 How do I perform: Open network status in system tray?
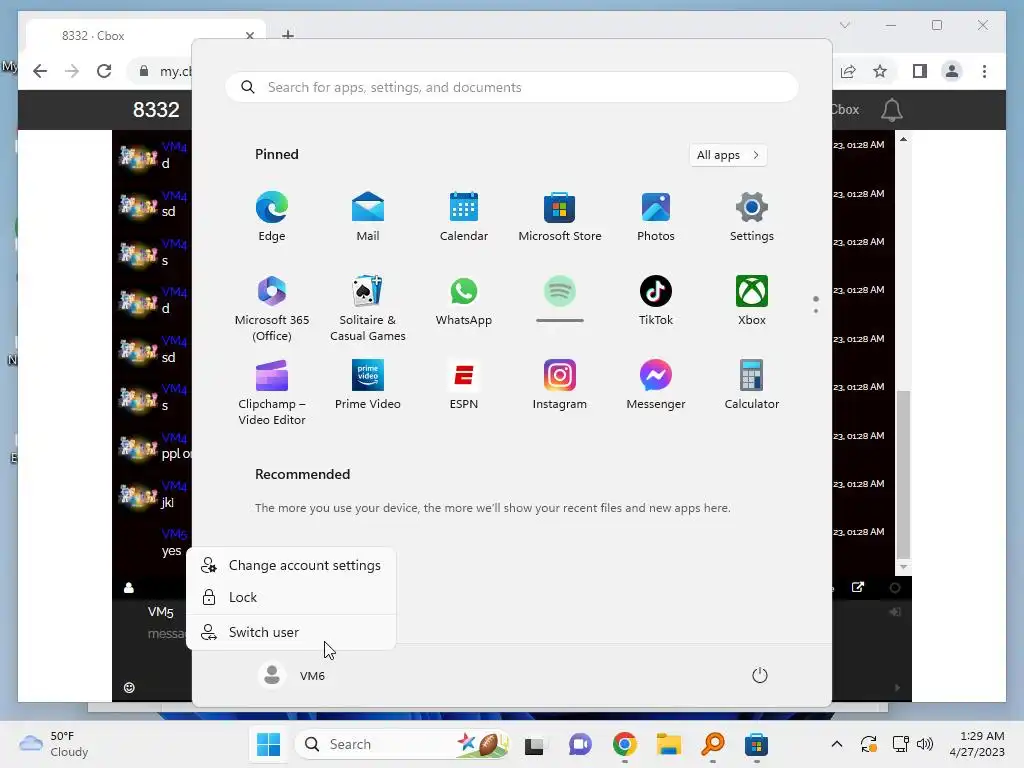[x=901, y=744]
